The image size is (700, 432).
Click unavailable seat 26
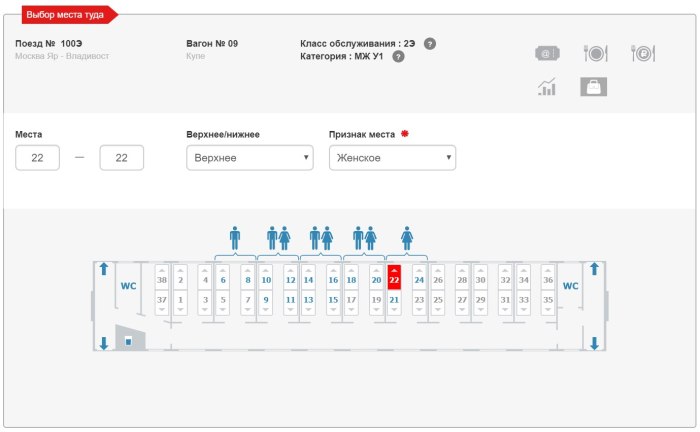438,277
